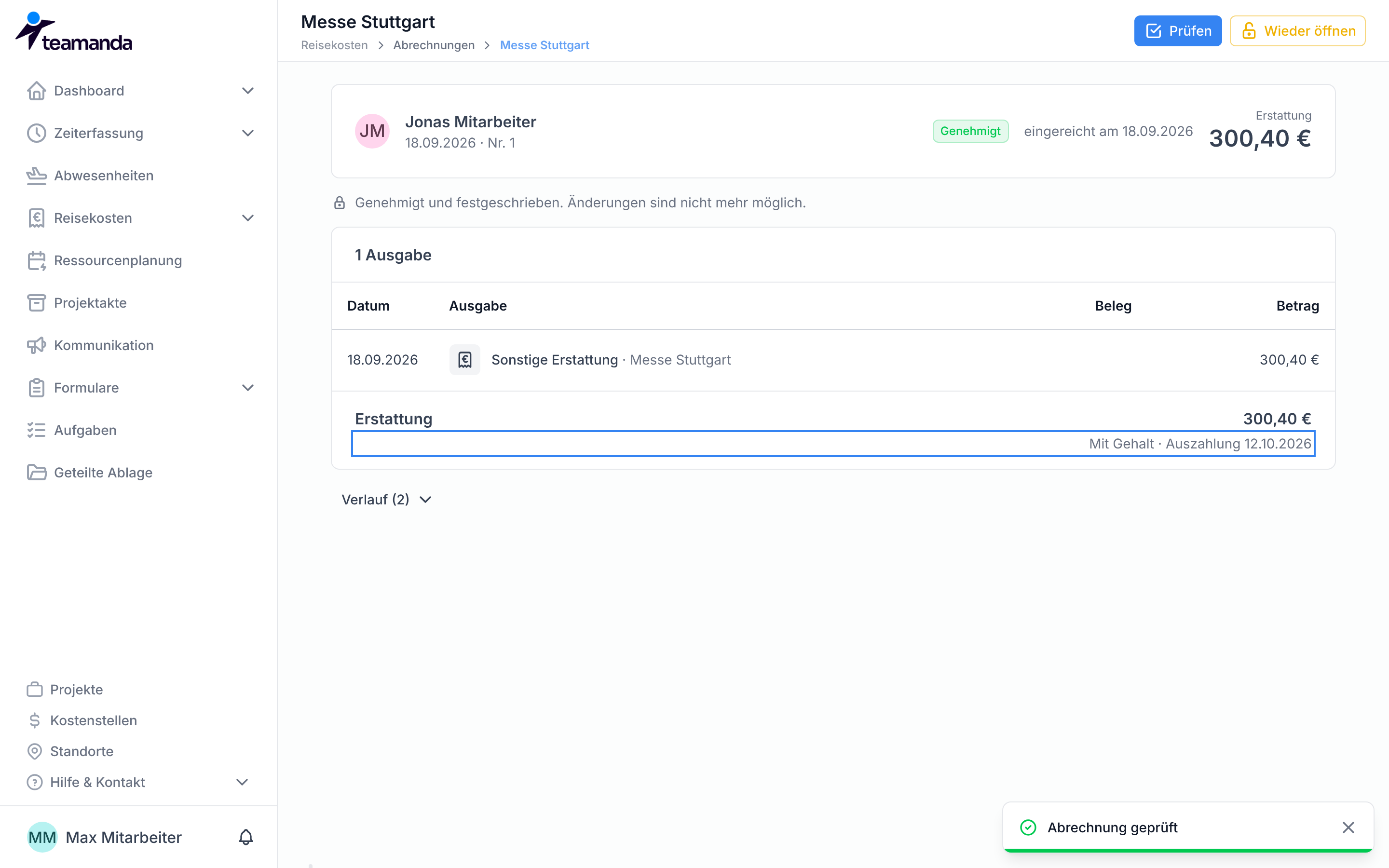The height and width of the screenshot is (868, 1389).
Task: Click the 300,40 € amount in expense row
Action: pos(1289,360)
